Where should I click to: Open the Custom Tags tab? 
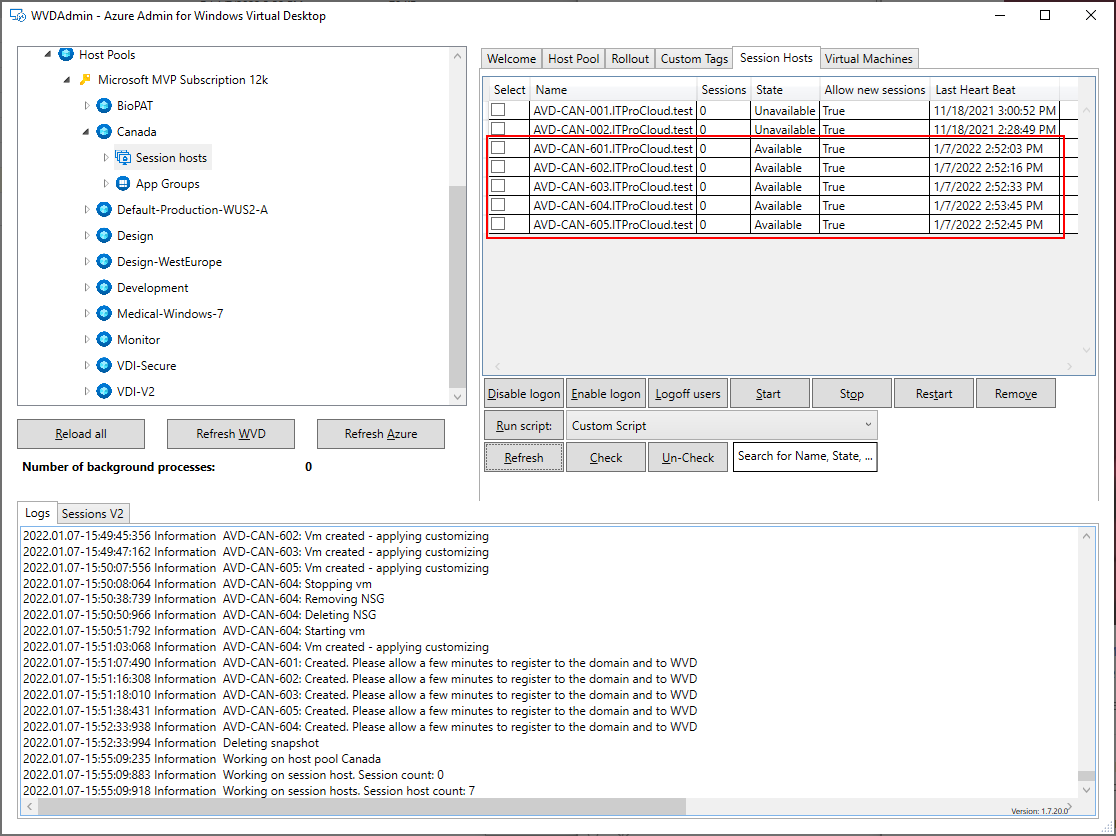(694, 59)
